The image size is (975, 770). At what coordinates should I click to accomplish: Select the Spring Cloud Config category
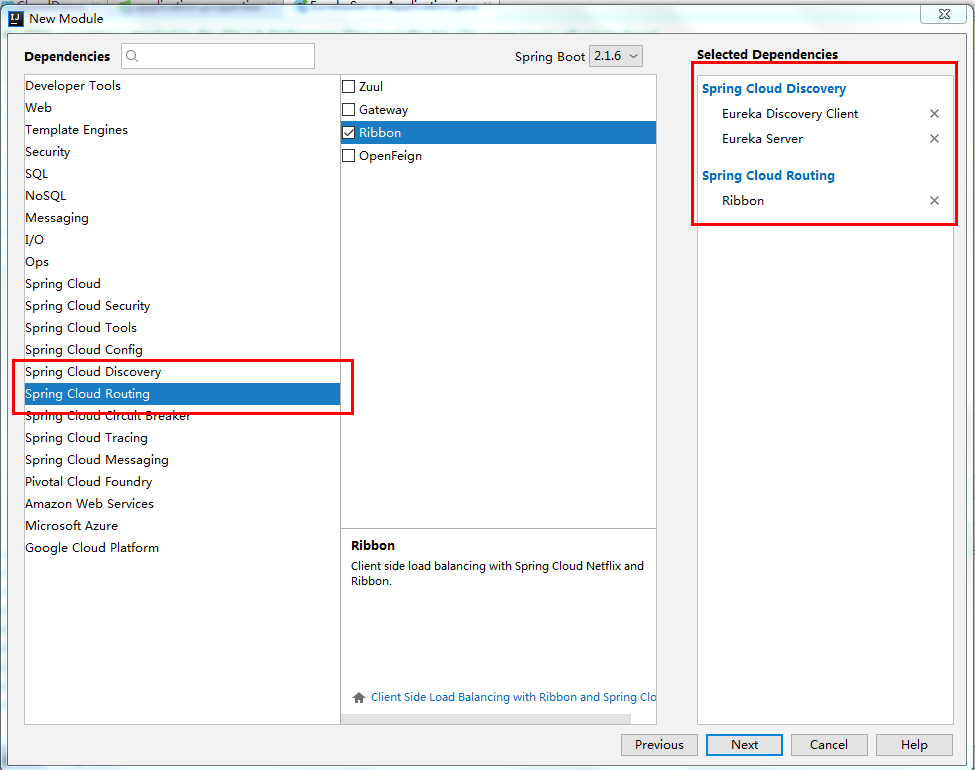(182, 350)
